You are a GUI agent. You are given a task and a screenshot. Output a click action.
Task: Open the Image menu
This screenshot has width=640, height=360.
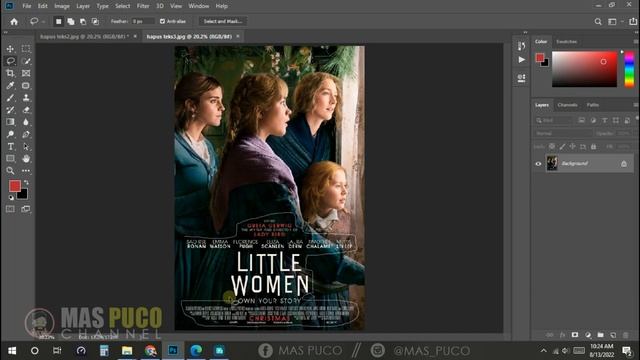coord(62,6)
